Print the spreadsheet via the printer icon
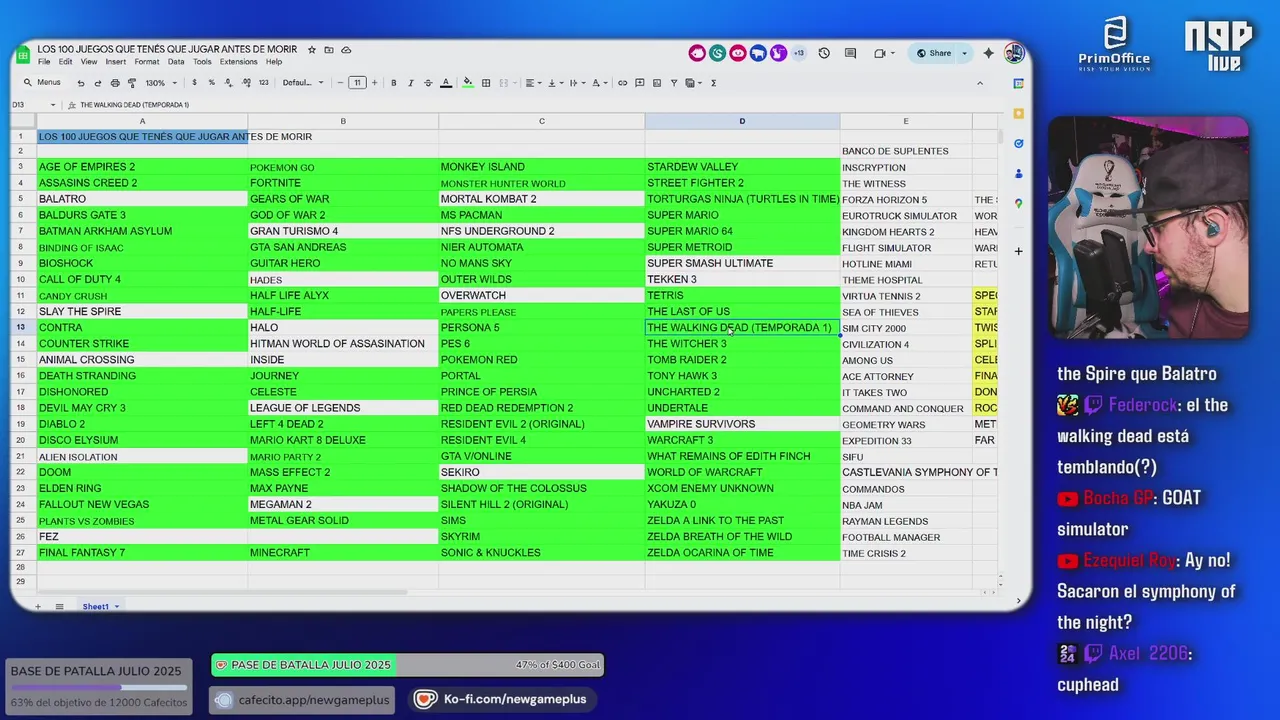 tap(114, 83)
